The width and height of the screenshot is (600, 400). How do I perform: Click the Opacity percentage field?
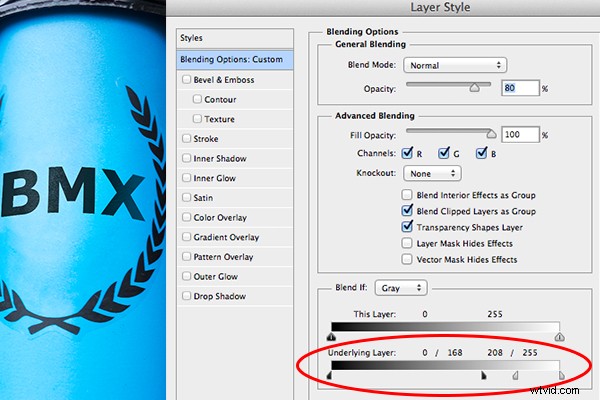pyautogui.click(x=520, y=88)
